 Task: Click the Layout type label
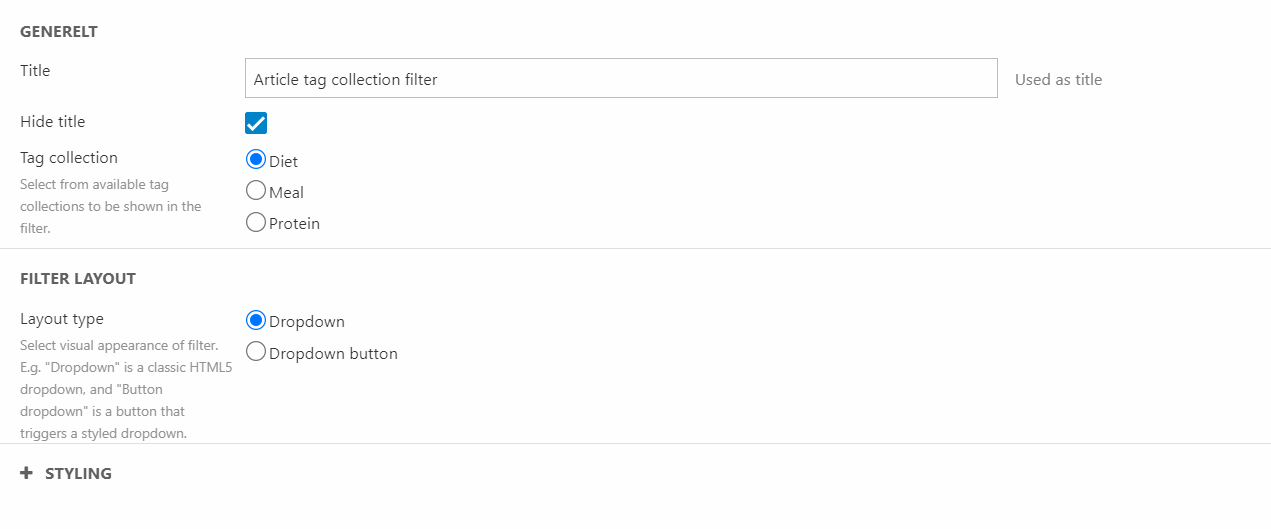62,319
